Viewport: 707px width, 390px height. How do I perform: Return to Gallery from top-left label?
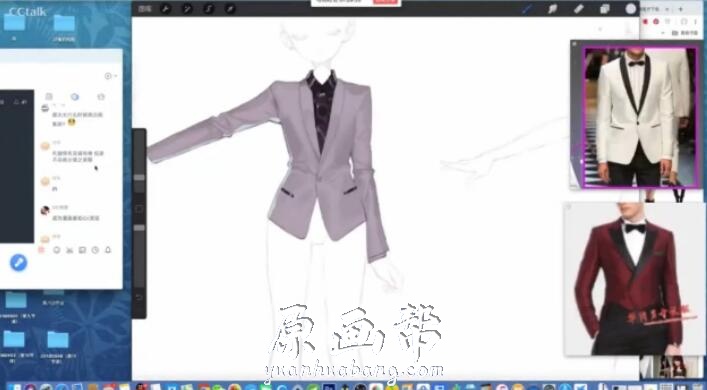pyautogui.click(x=145, y=9)
